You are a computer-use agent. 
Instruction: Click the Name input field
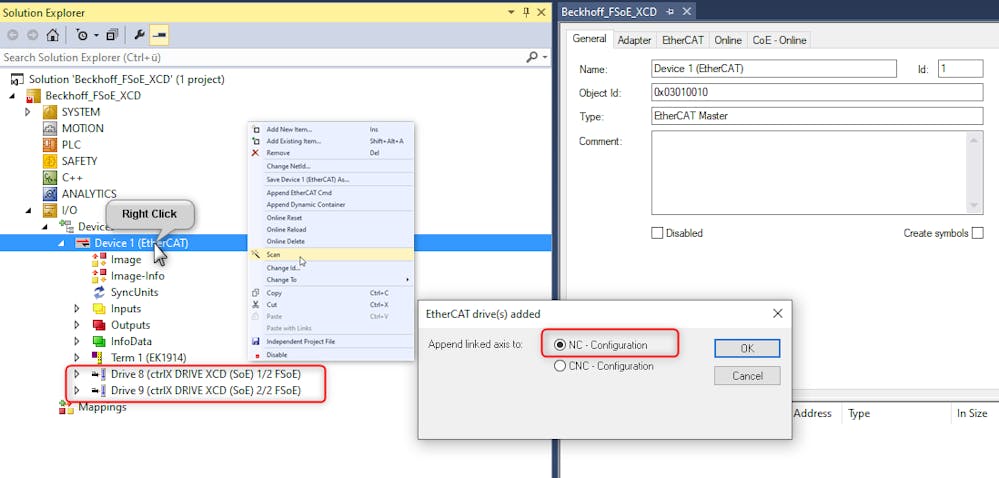(x=773, y=68)
